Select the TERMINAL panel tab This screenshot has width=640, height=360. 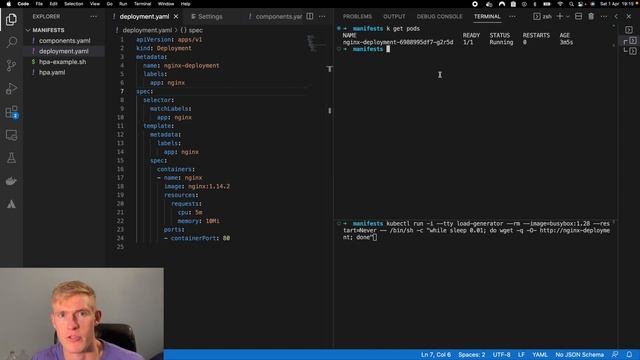click(x=487, y=16)
